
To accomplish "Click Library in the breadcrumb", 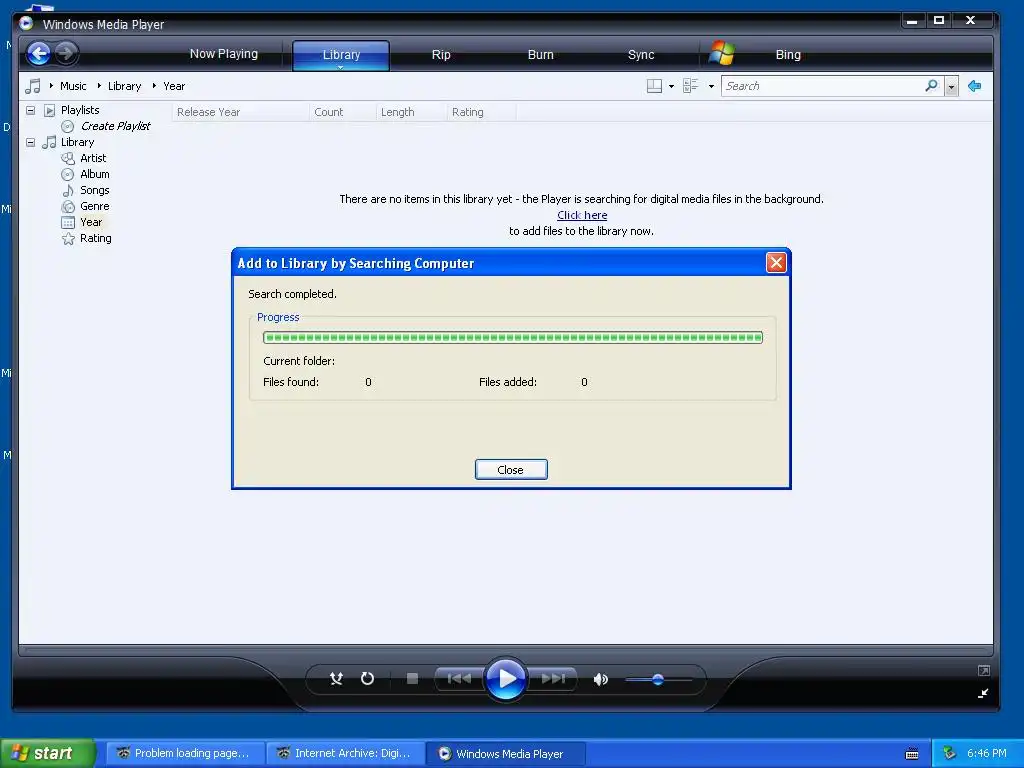I will (x=124, y=86).
